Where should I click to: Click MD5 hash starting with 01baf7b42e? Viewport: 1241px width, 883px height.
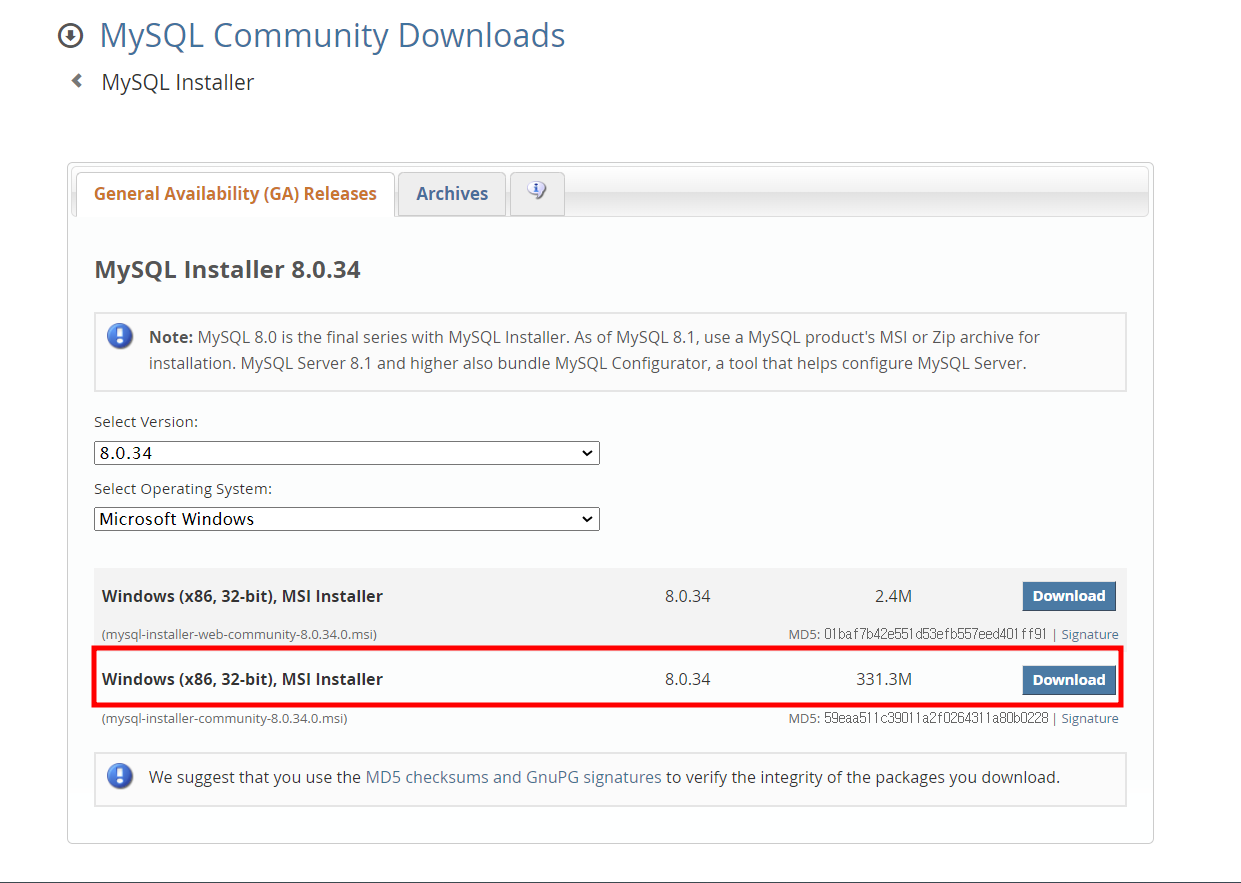click(x=935, y=634)
